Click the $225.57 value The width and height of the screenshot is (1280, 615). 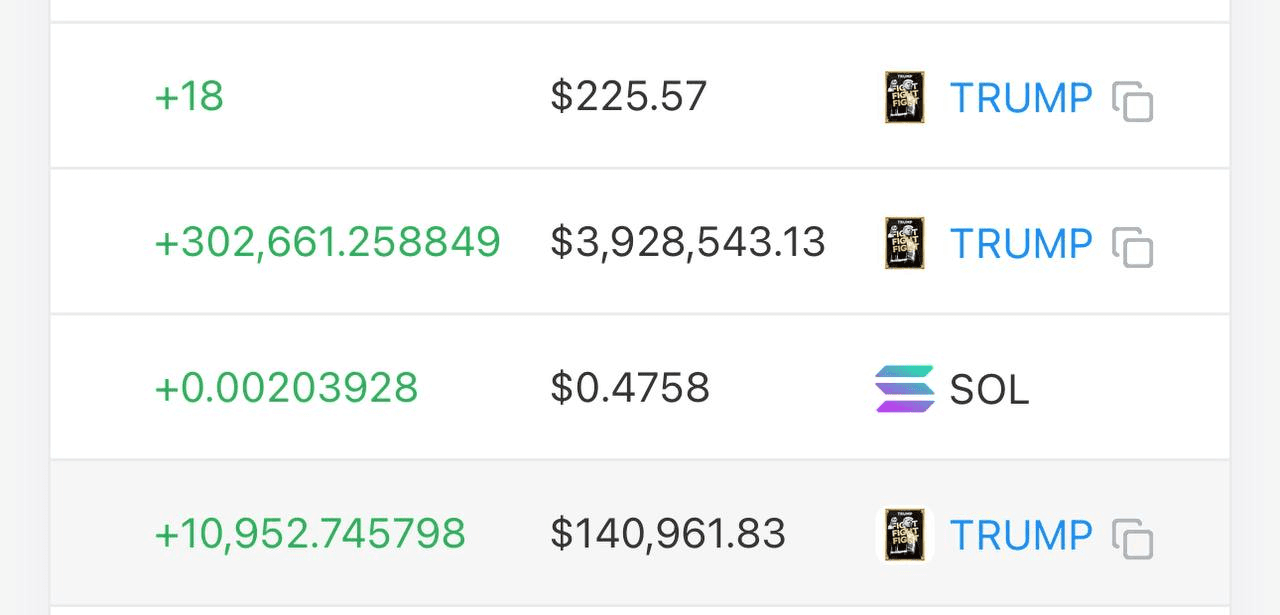coord(629,96)
